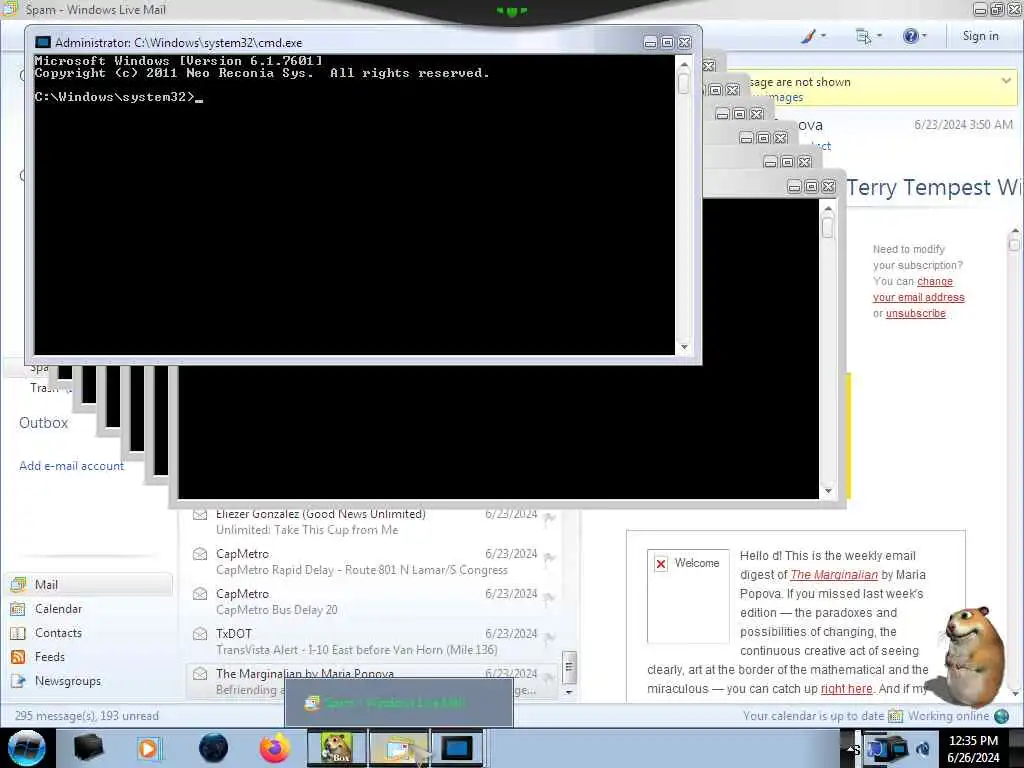
Task: Launch the media player taskbar icon
Action: [x=148, y=748]
